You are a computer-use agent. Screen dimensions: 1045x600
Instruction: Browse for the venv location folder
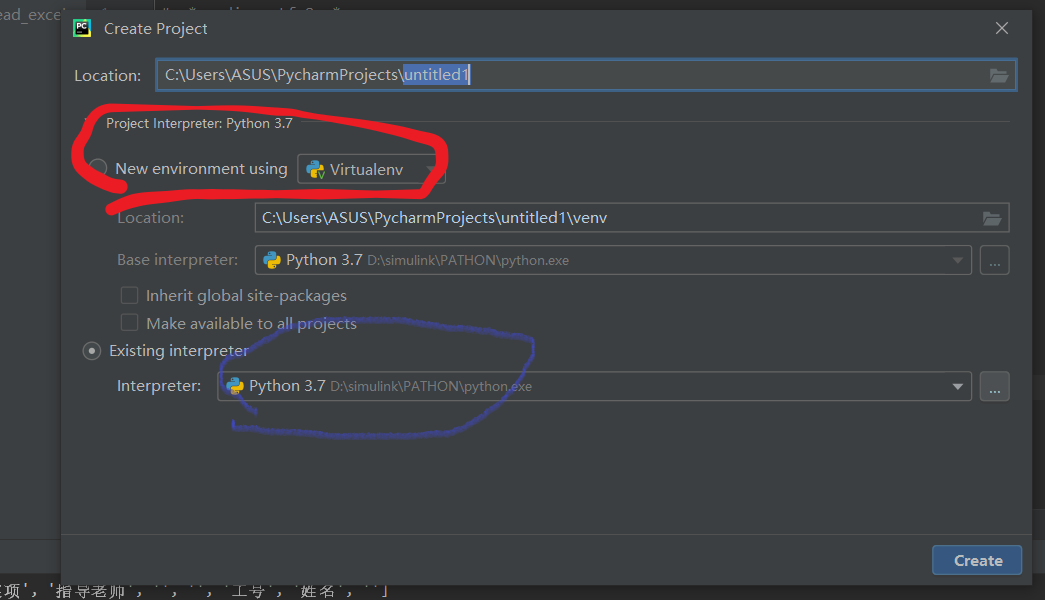pyautogui.click(x=992, y=218)
